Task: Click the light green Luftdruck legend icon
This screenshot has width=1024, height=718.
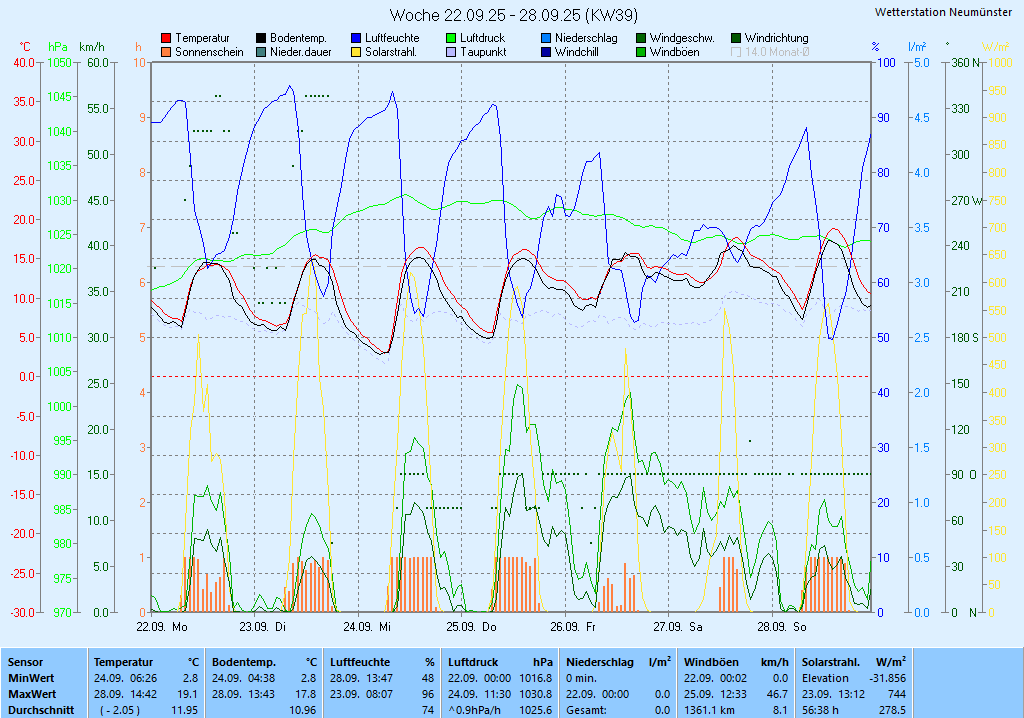Action: (451, 38)
